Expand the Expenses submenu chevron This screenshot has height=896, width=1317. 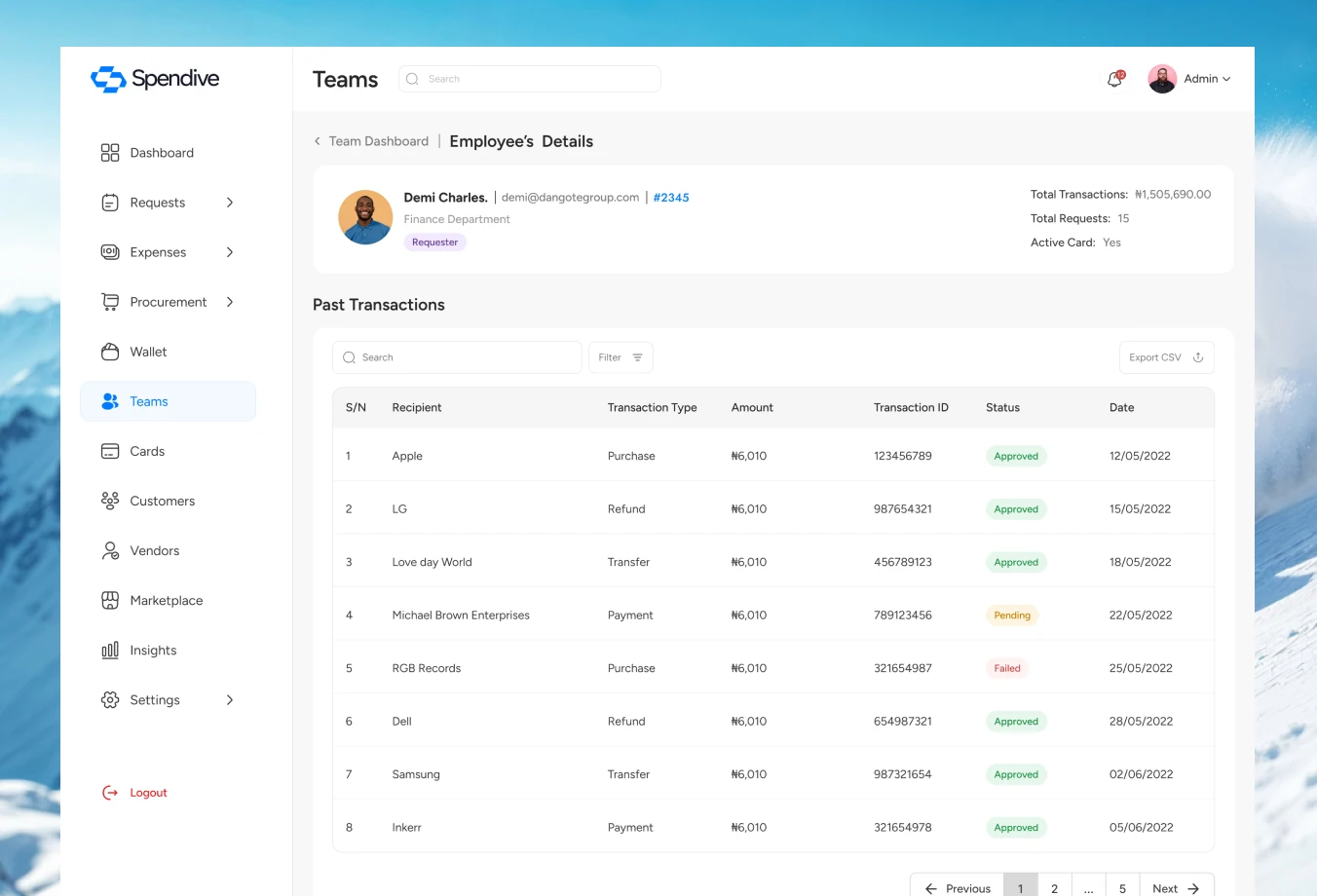(230, 252)
